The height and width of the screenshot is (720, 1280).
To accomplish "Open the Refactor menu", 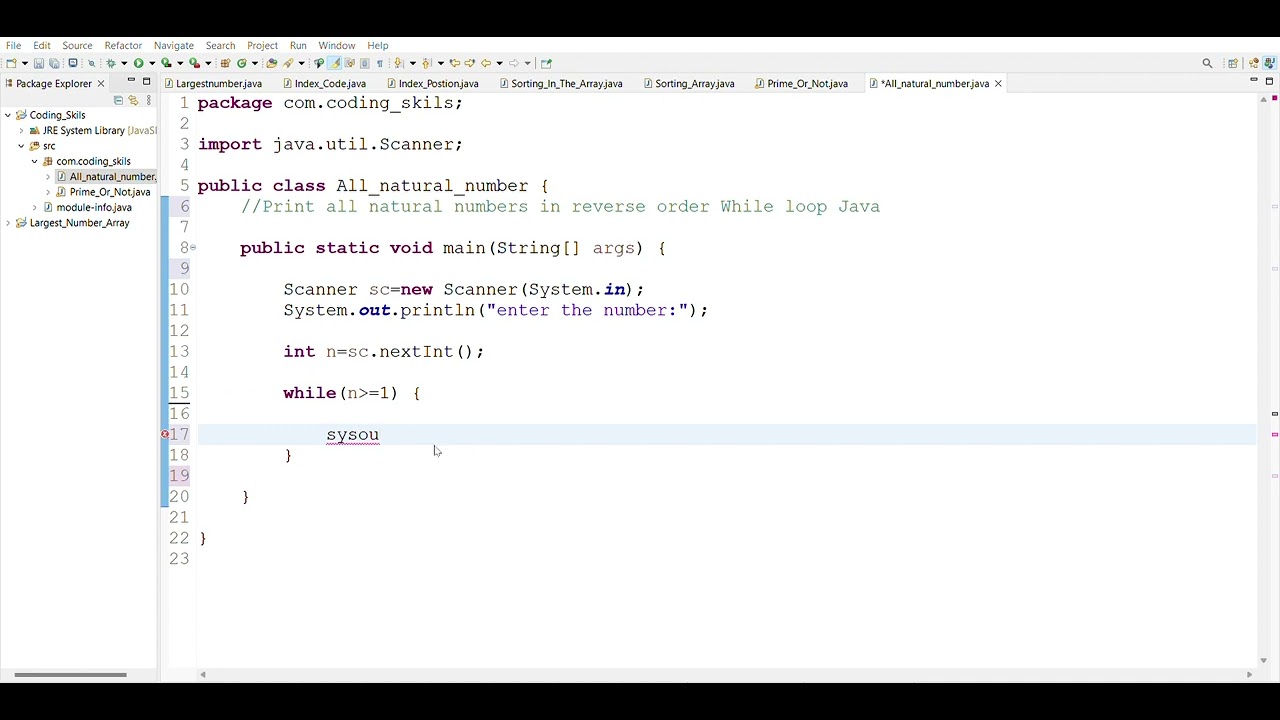I will 123,45.
